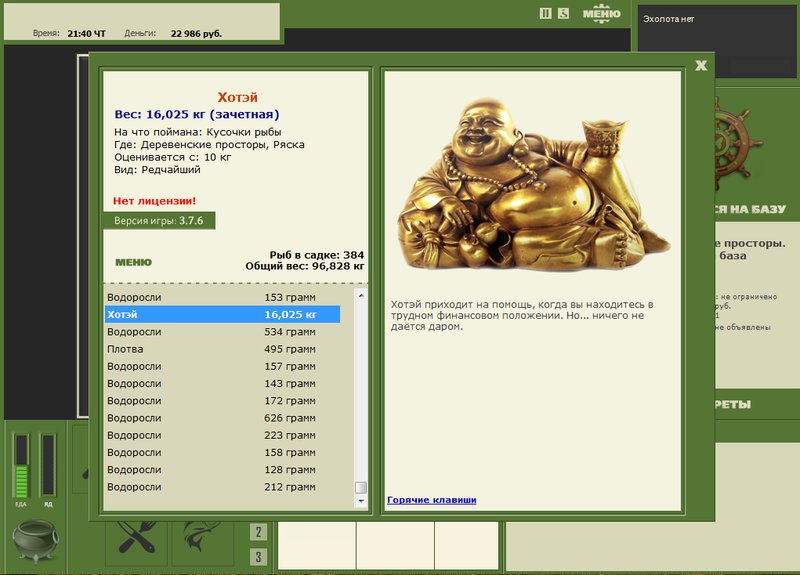Select Водоросли 534 грамм row

point(222,332)
